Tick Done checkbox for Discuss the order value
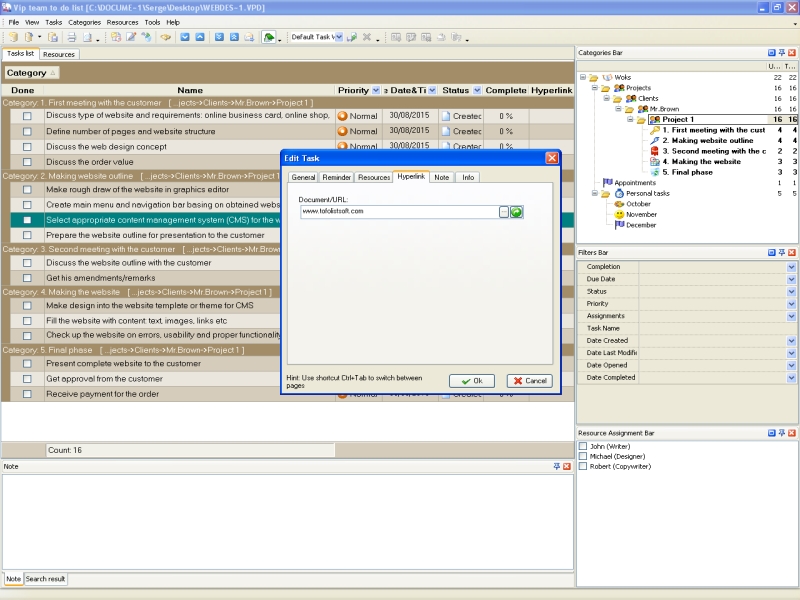This screenshot has width=800, height=600. click(28, 162)
